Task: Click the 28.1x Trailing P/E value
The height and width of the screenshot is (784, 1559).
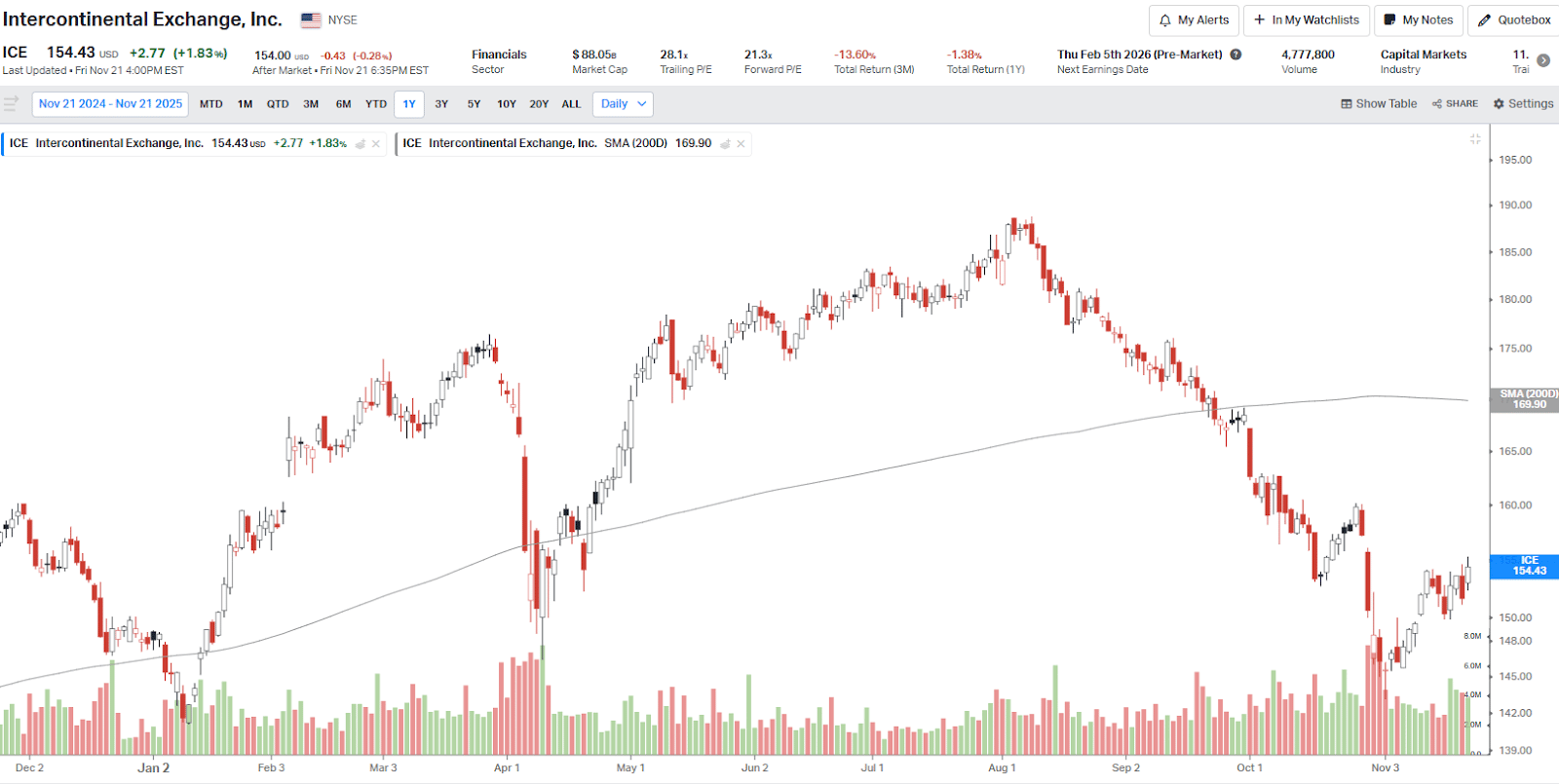Action: coord(674,55)
